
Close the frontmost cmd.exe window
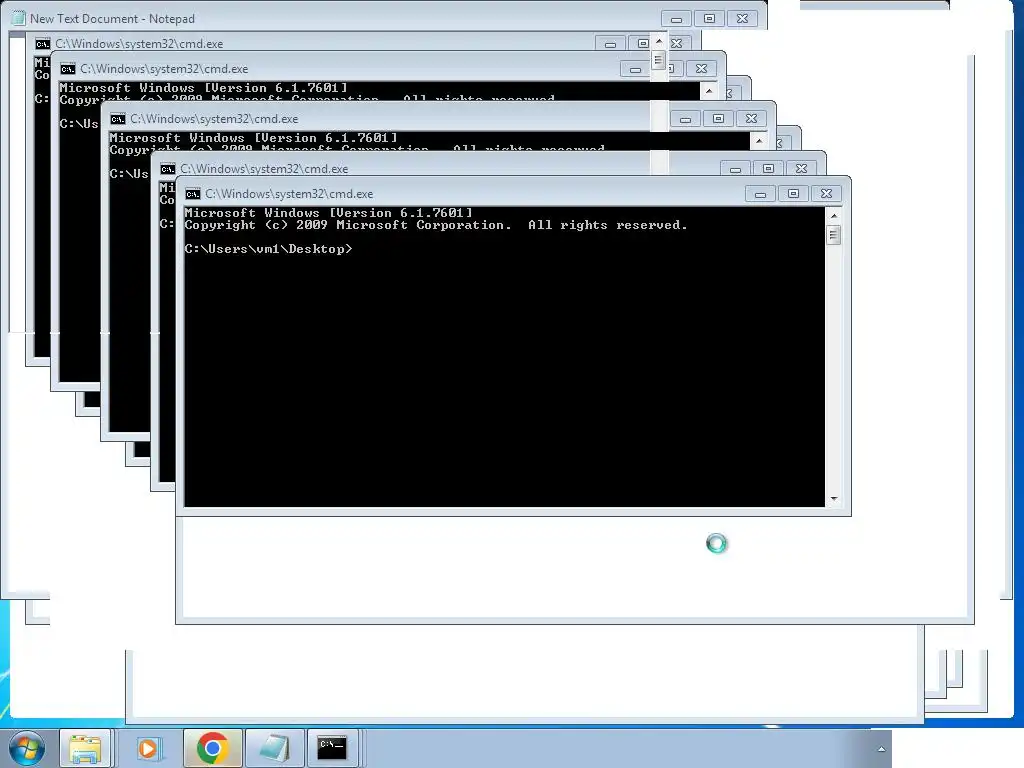[826, 194]
